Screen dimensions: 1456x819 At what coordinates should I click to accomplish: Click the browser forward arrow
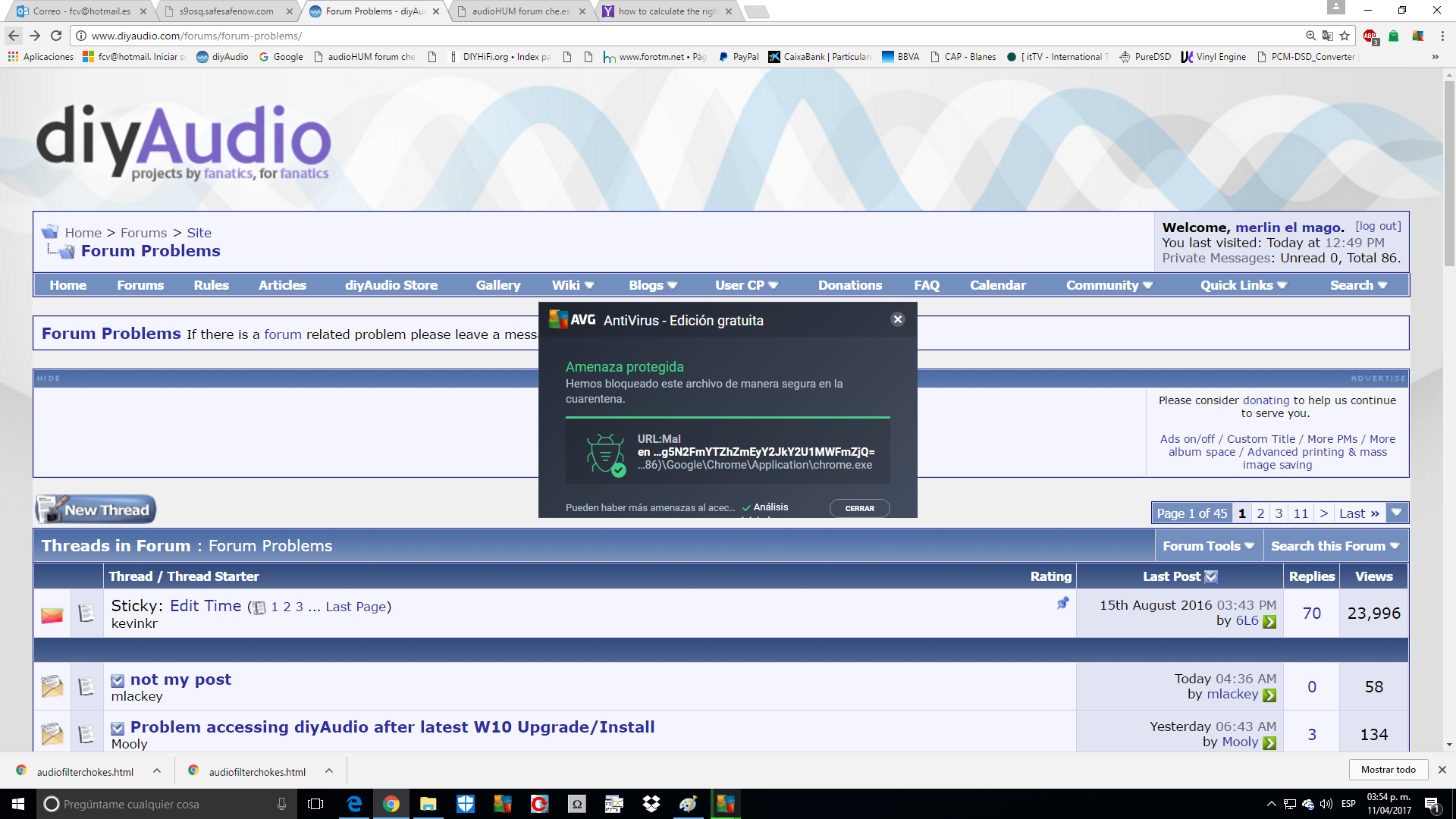[x=35, y=36]
